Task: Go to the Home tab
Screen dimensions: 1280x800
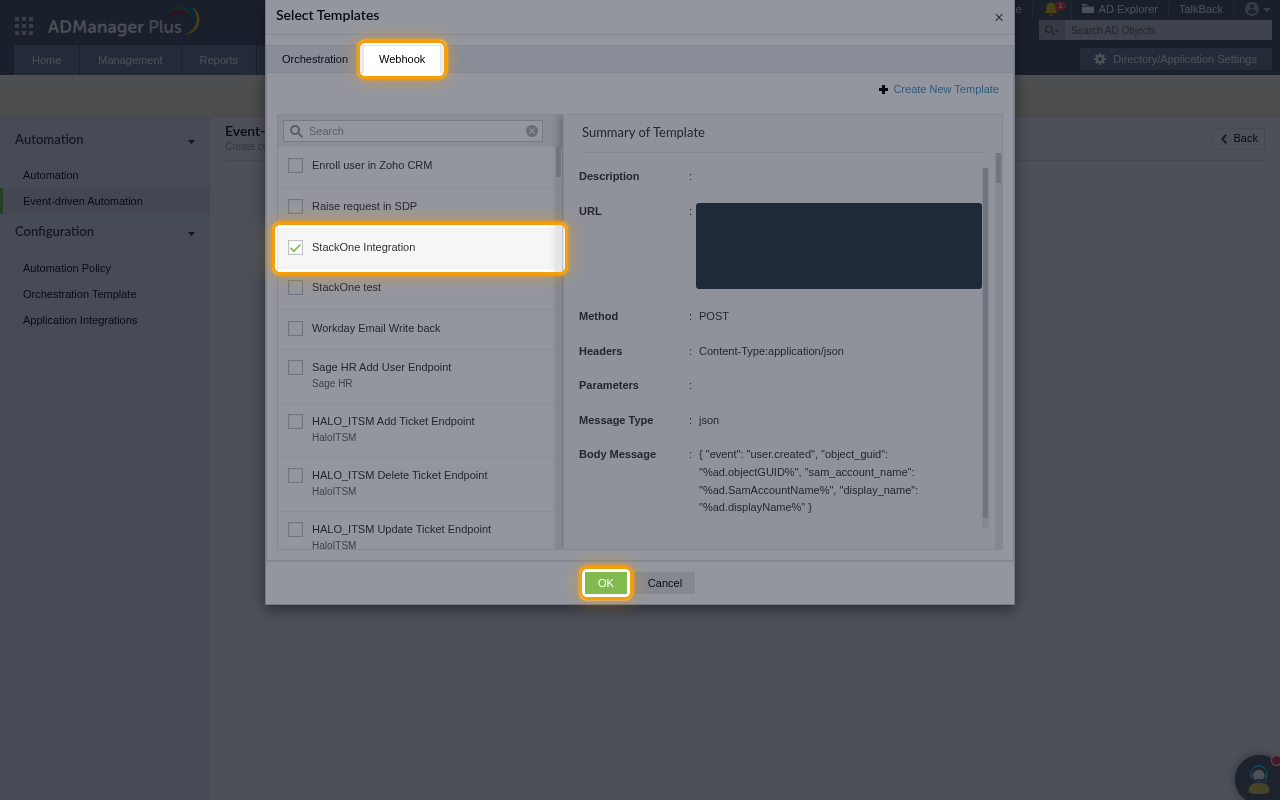Action: click(x=46, y=60)
